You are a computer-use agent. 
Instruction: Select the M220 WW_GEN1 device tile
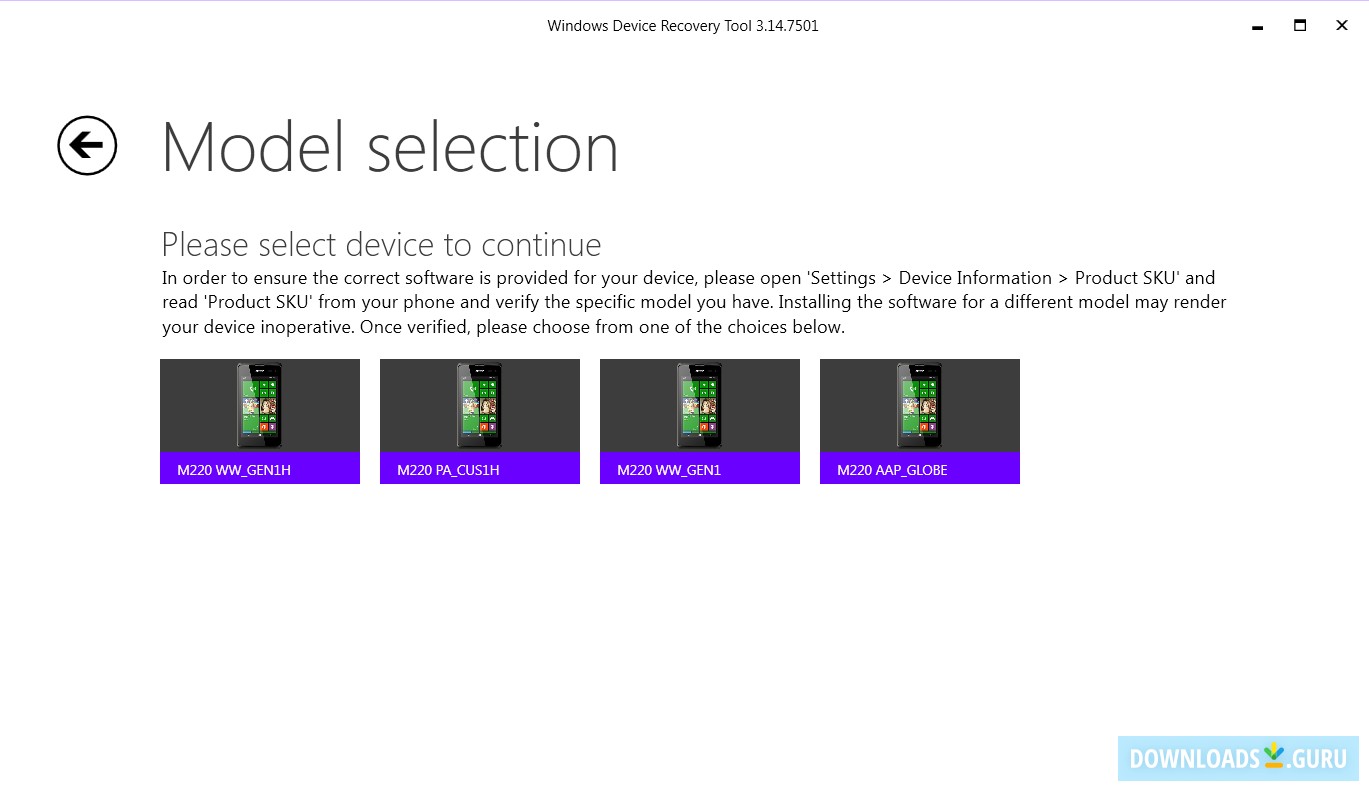699,420
